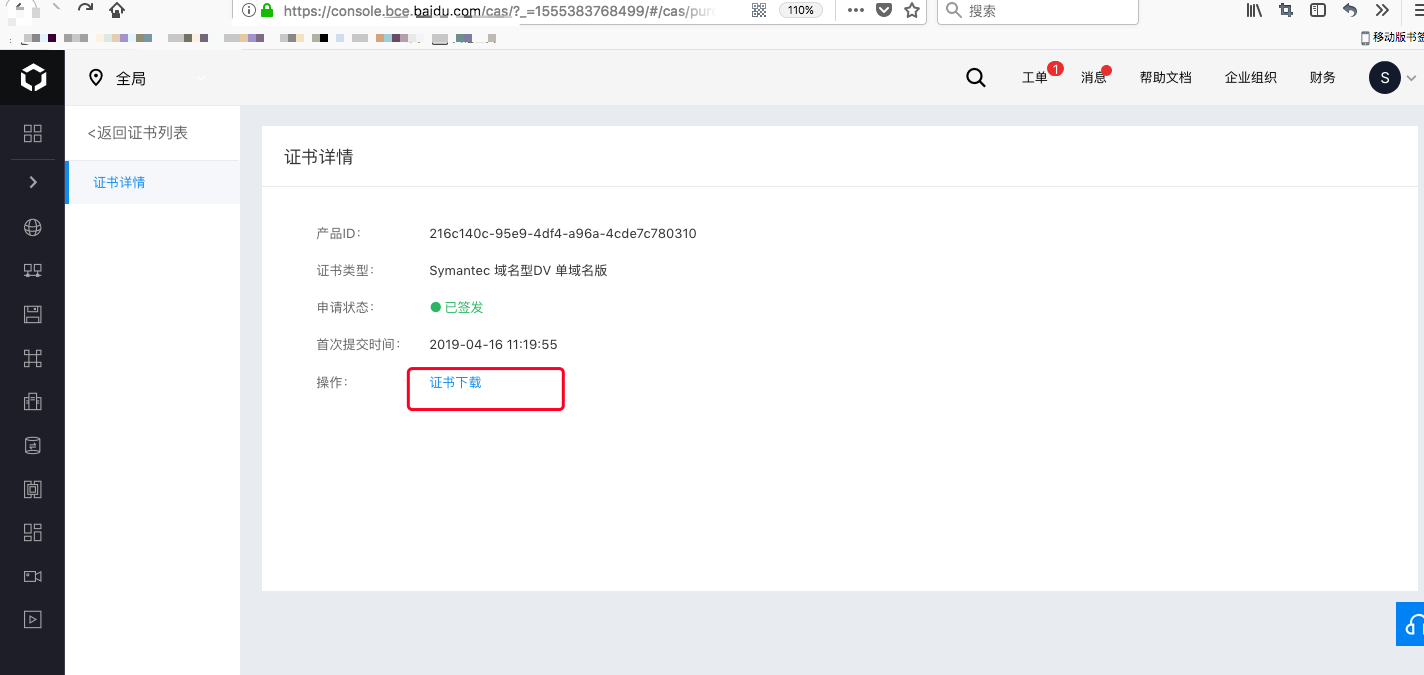Image resolution: width=1424 pixels, height=675 pixels.
Task: Click the Pocket save icon
Action: (884, 11)
